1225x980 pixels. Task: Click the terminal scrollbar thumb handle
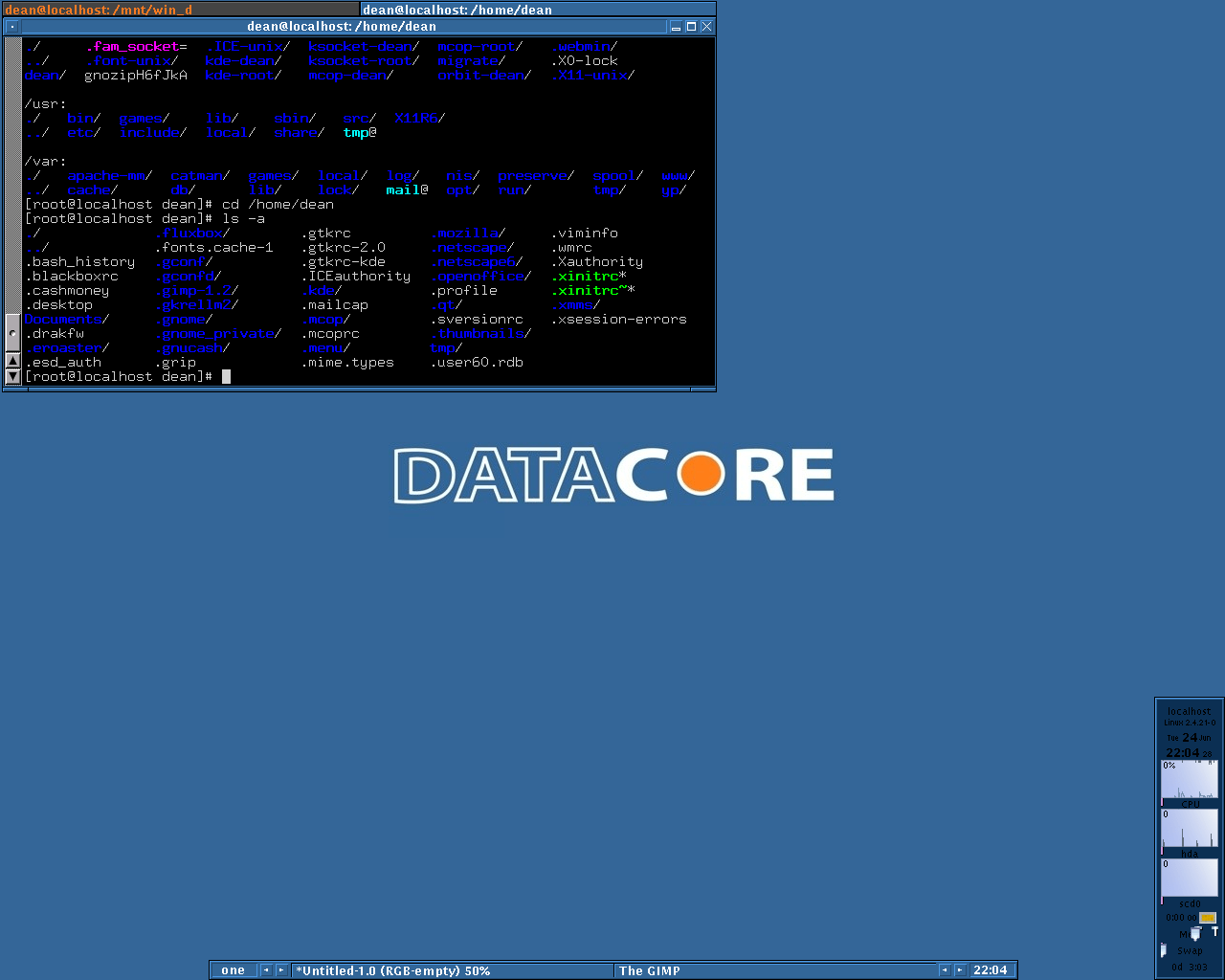tap(12, 334)
